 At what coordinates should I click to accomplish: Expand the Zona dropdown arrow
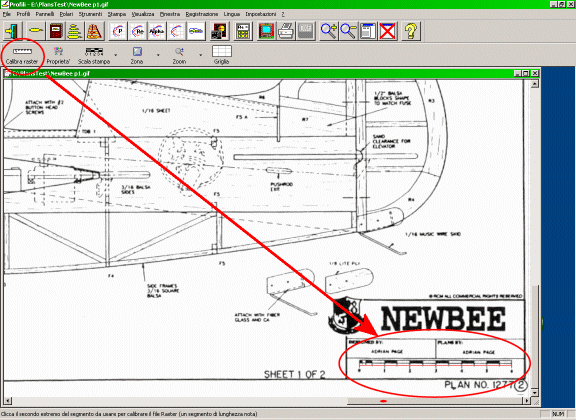point(158,55)
